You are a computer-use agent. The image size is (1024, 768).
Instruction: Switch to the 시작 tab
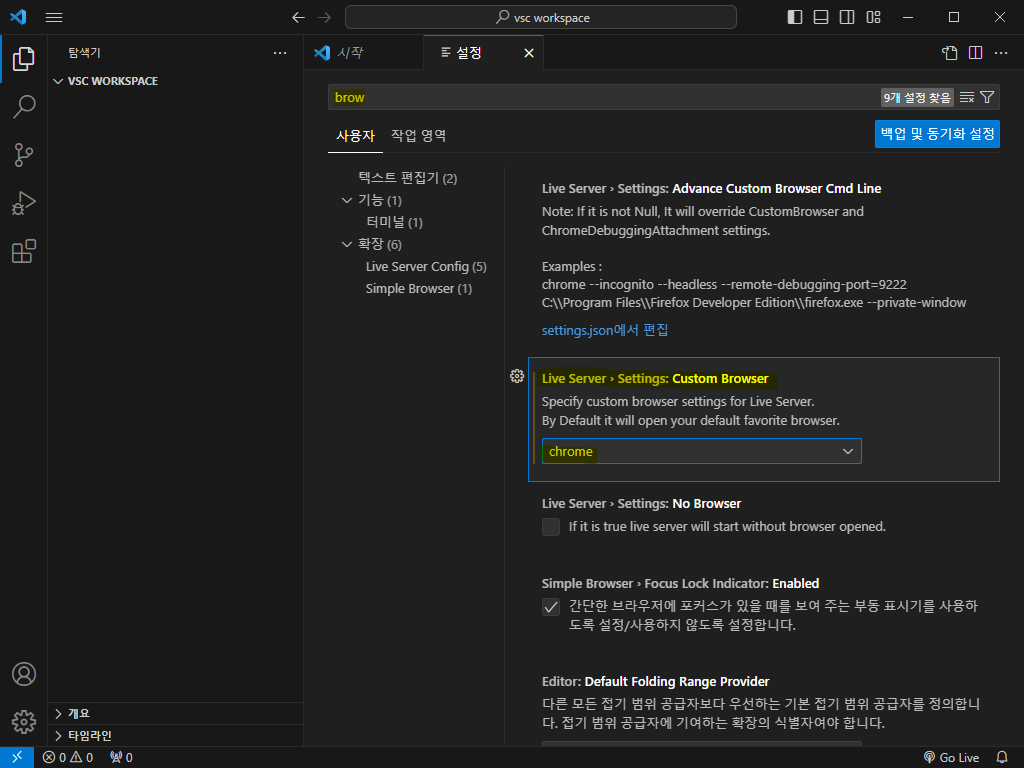coord(364,52)
